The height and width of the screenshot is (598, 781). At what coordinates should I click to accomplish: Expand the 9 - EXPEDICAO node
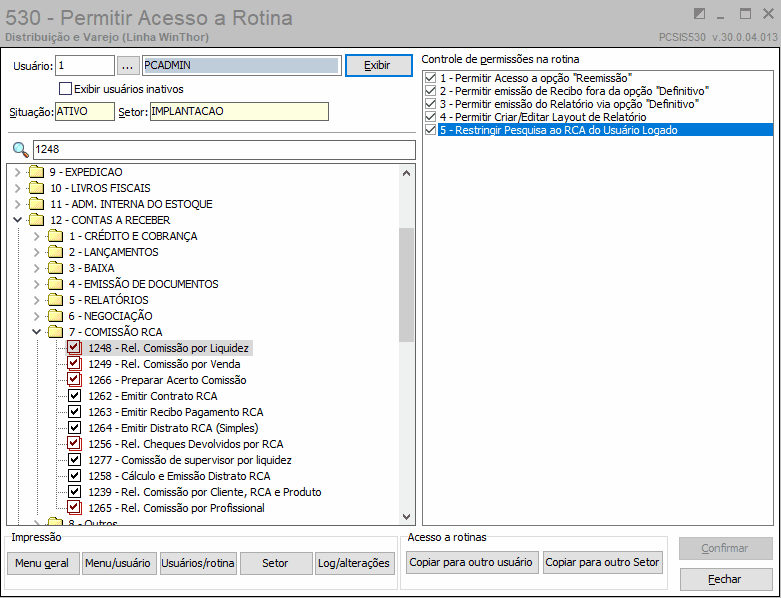[x=18, y=172]
